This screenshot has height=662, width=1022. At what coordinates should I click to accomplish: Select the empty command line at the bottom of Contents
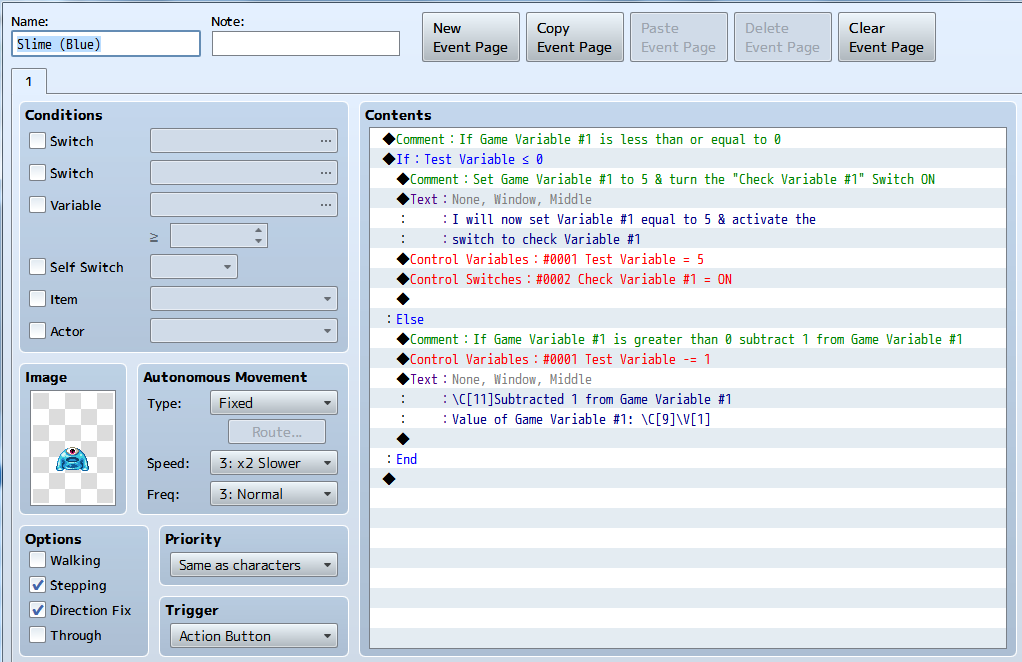click(389, 479)
